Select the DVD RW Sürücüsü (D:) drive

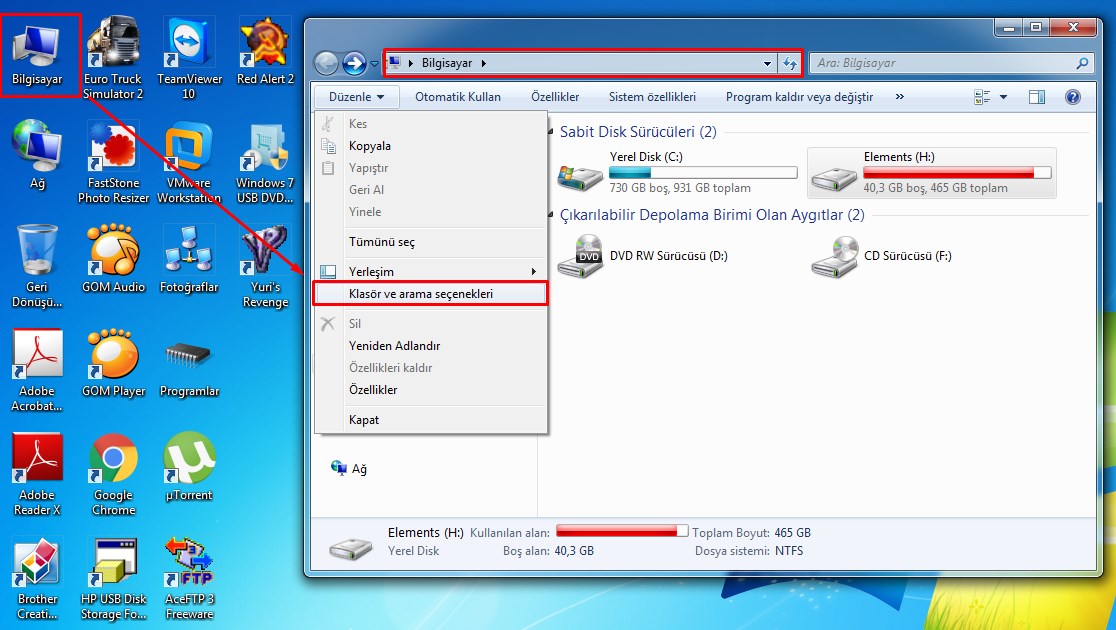click(x=581, y=256)
